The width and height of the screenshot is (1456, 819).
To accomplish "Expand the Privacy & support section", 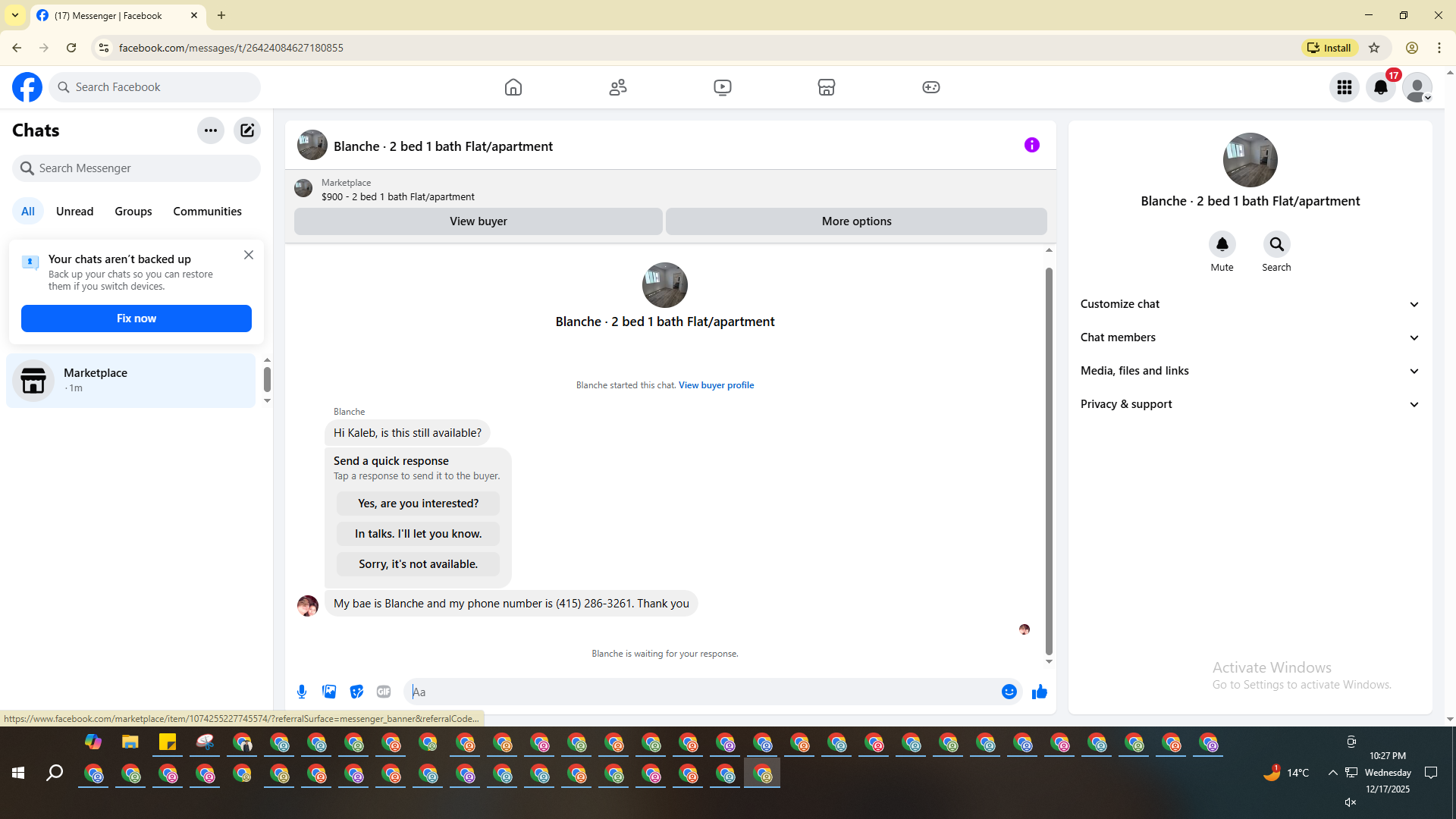I will [x=1250, y=404].
